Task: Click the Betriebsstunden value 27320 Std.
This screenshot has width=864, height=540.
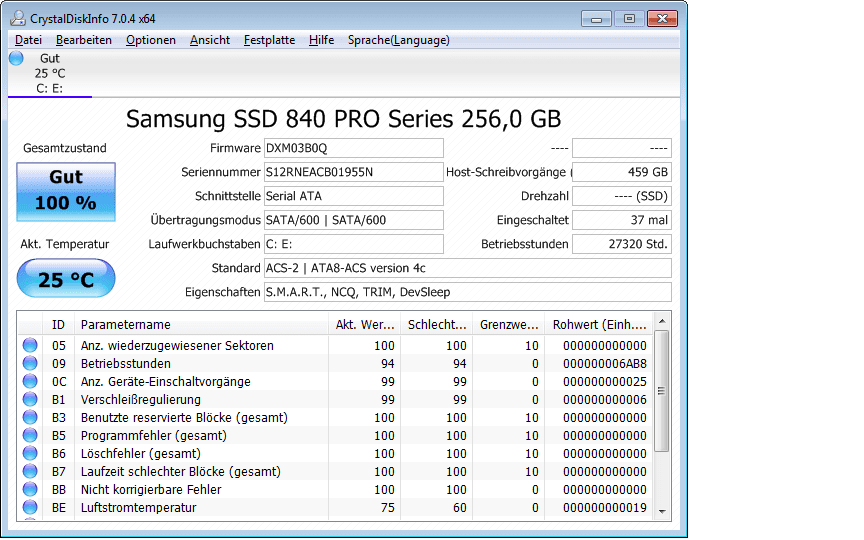Action: pos(622,244)
